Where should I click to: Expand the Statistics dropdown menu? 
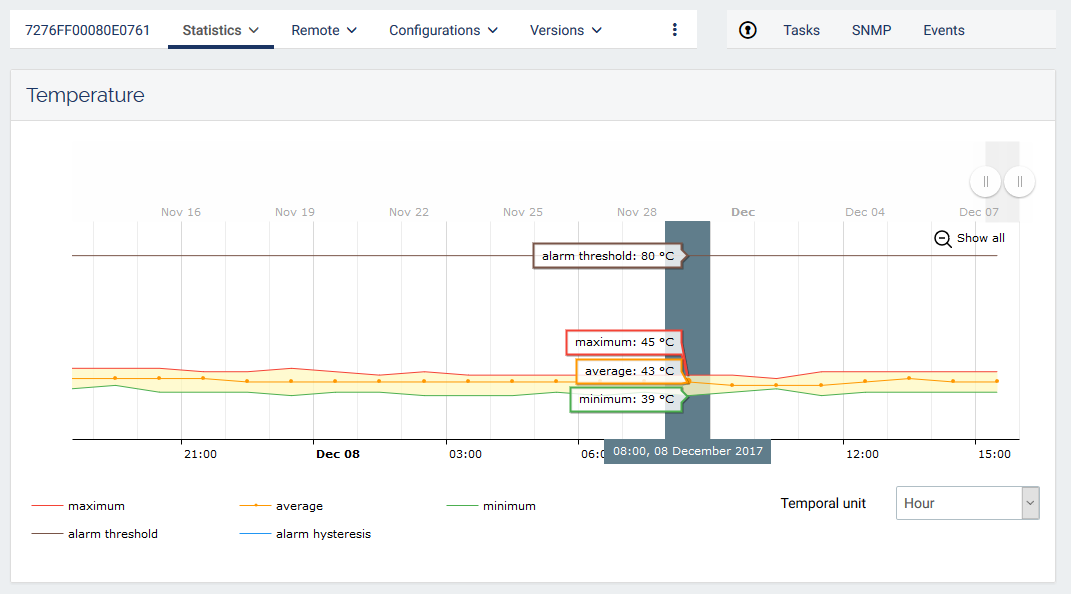[221, 30]
